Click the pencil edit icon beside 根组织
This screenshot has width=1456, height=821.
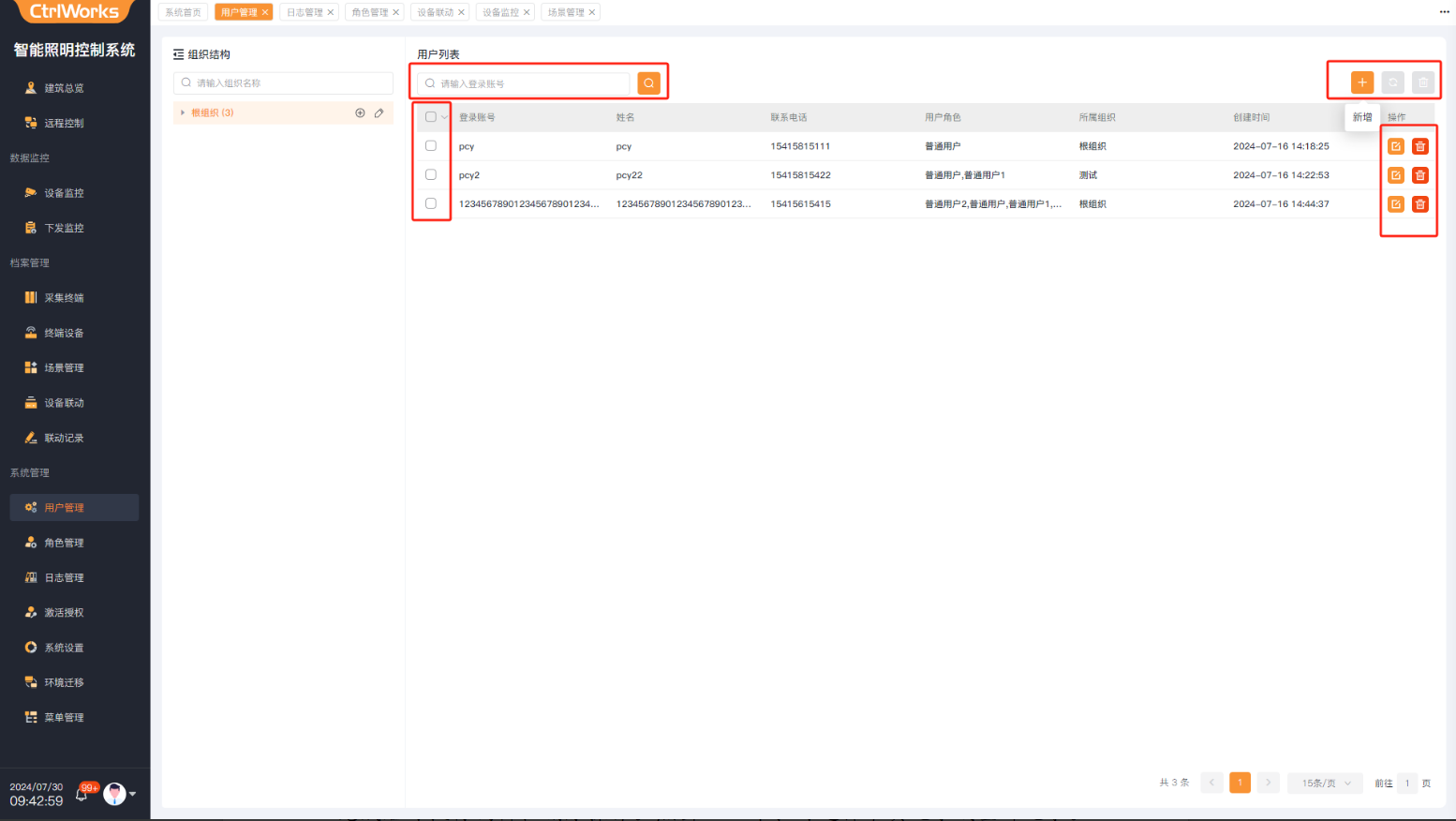pos(379,112)
